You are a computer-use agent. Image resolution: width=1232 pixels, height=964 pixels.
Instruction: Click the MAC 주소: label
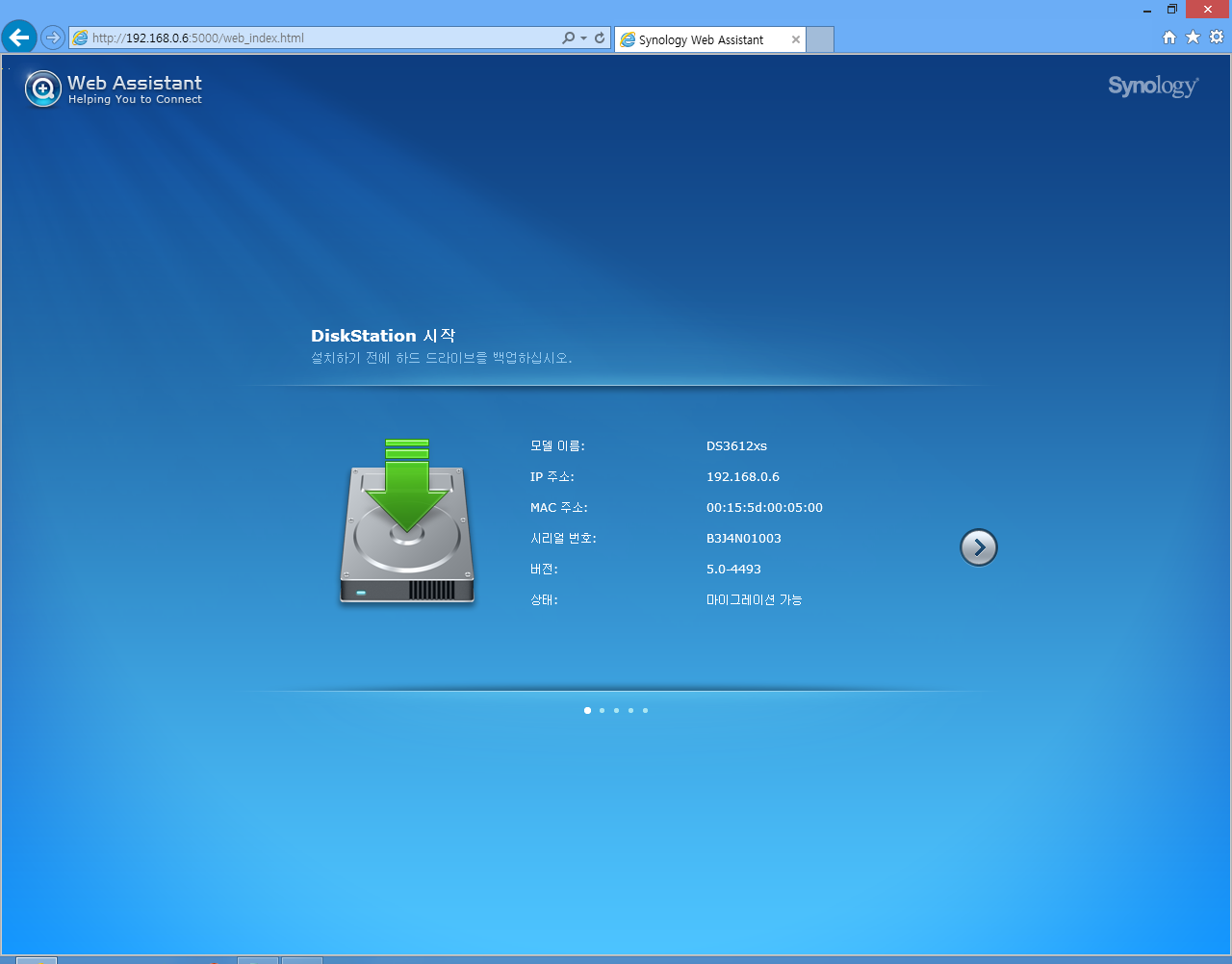(x=559, y=508)
